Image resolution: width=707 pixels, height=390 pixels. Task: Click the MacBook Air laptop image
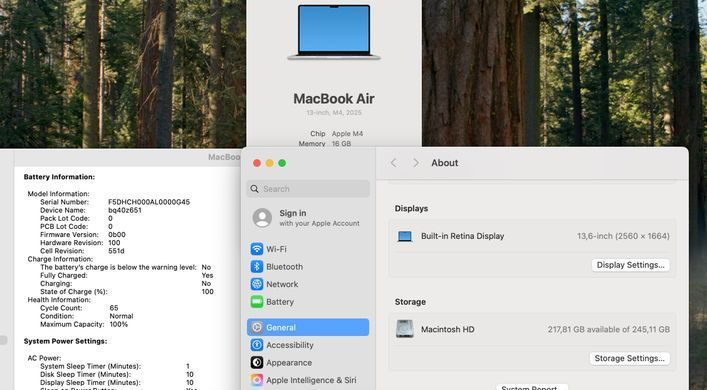pyautogui.click(x=334, y=32)
